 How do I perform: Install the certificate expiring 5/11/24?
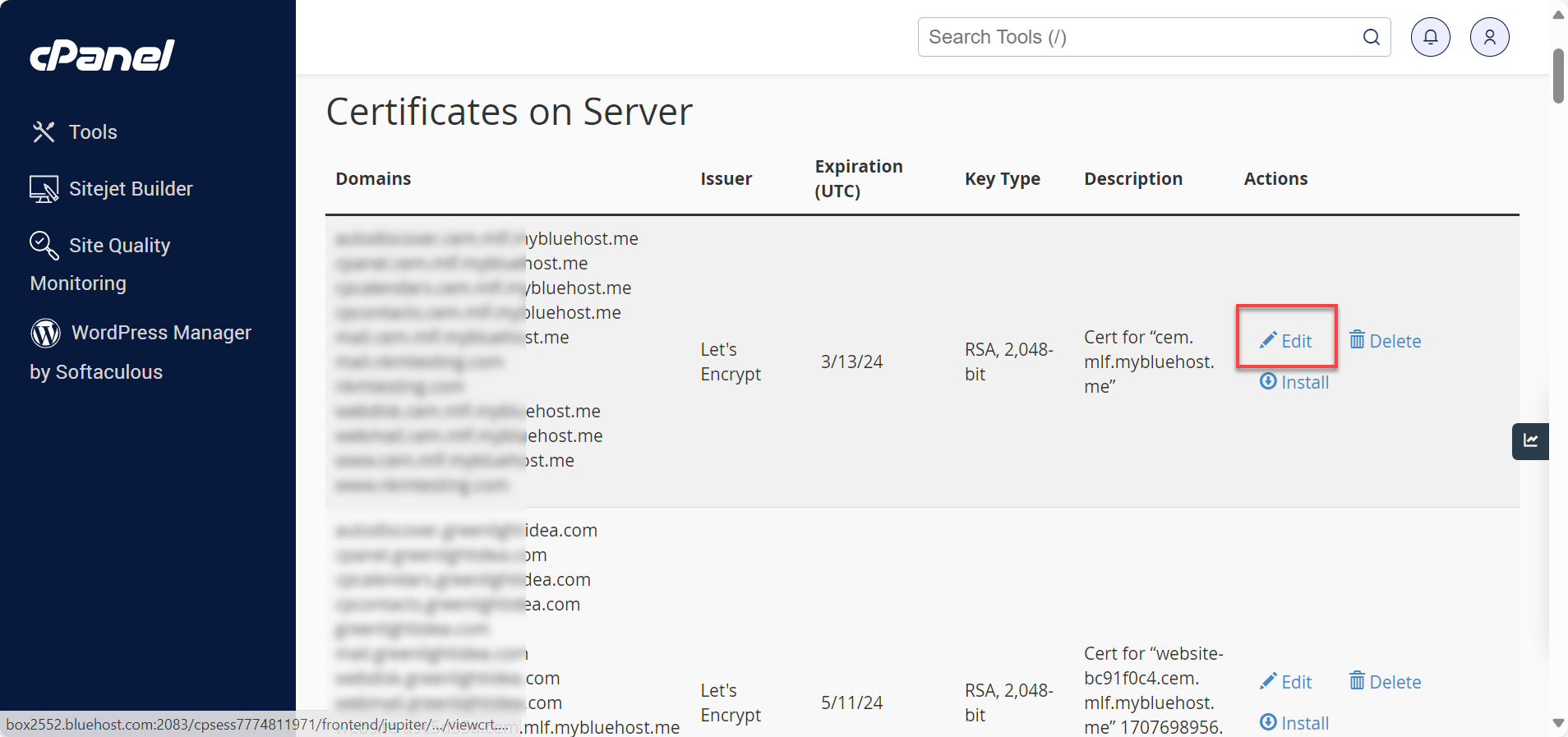[1294, 723]
